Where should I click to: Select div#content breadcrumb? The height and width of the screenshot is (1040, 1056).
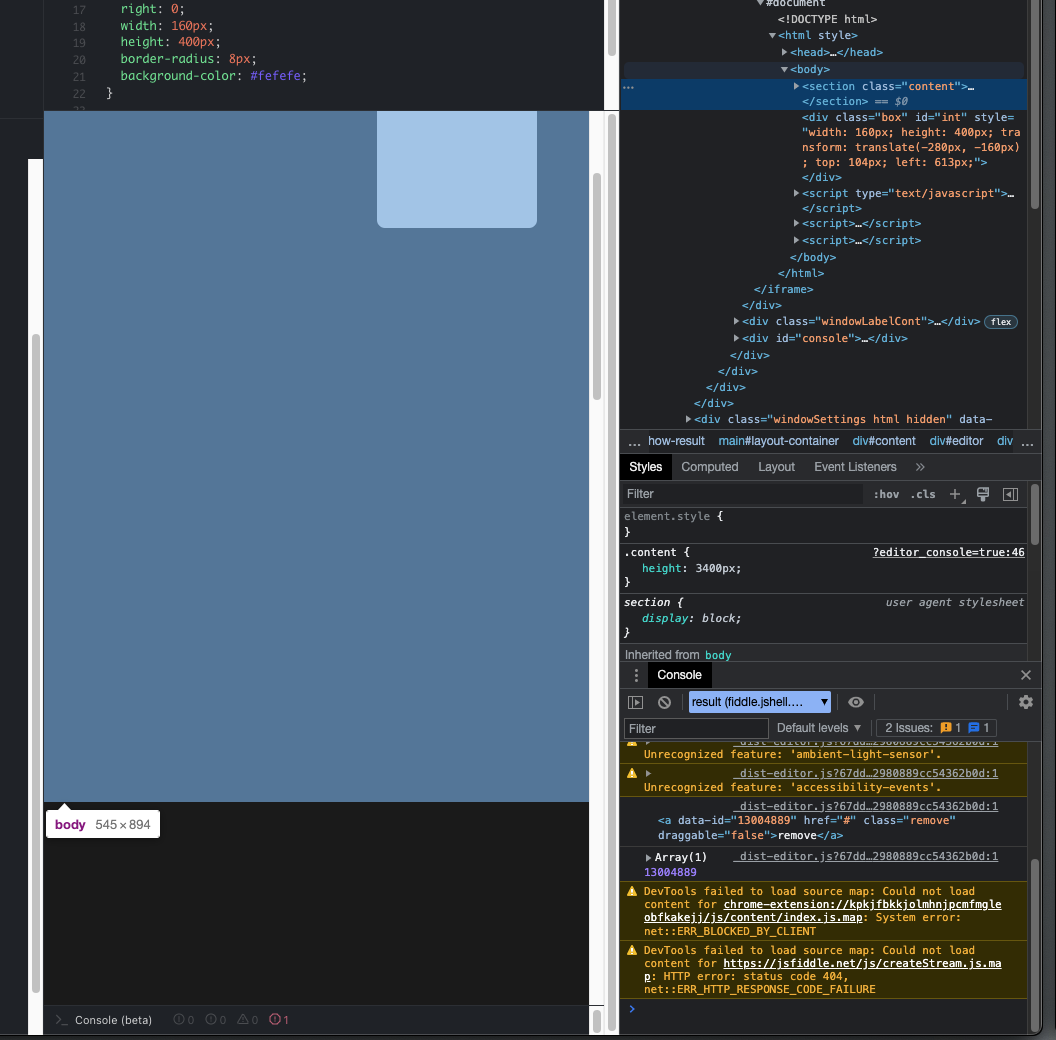(884, 441)
